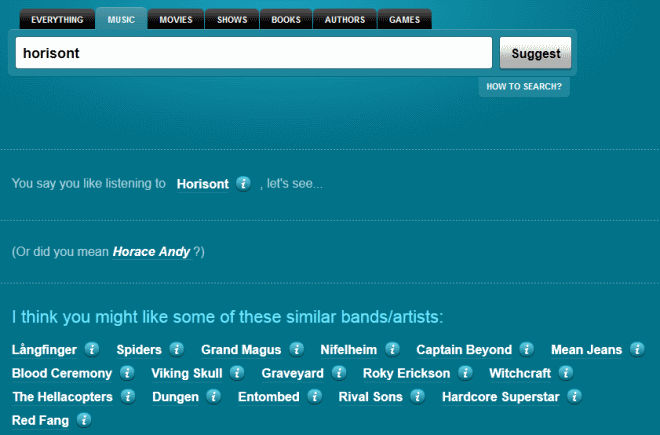Open the How to Search help link
Screen dimensions: 660x435
[x=524, y=86]
